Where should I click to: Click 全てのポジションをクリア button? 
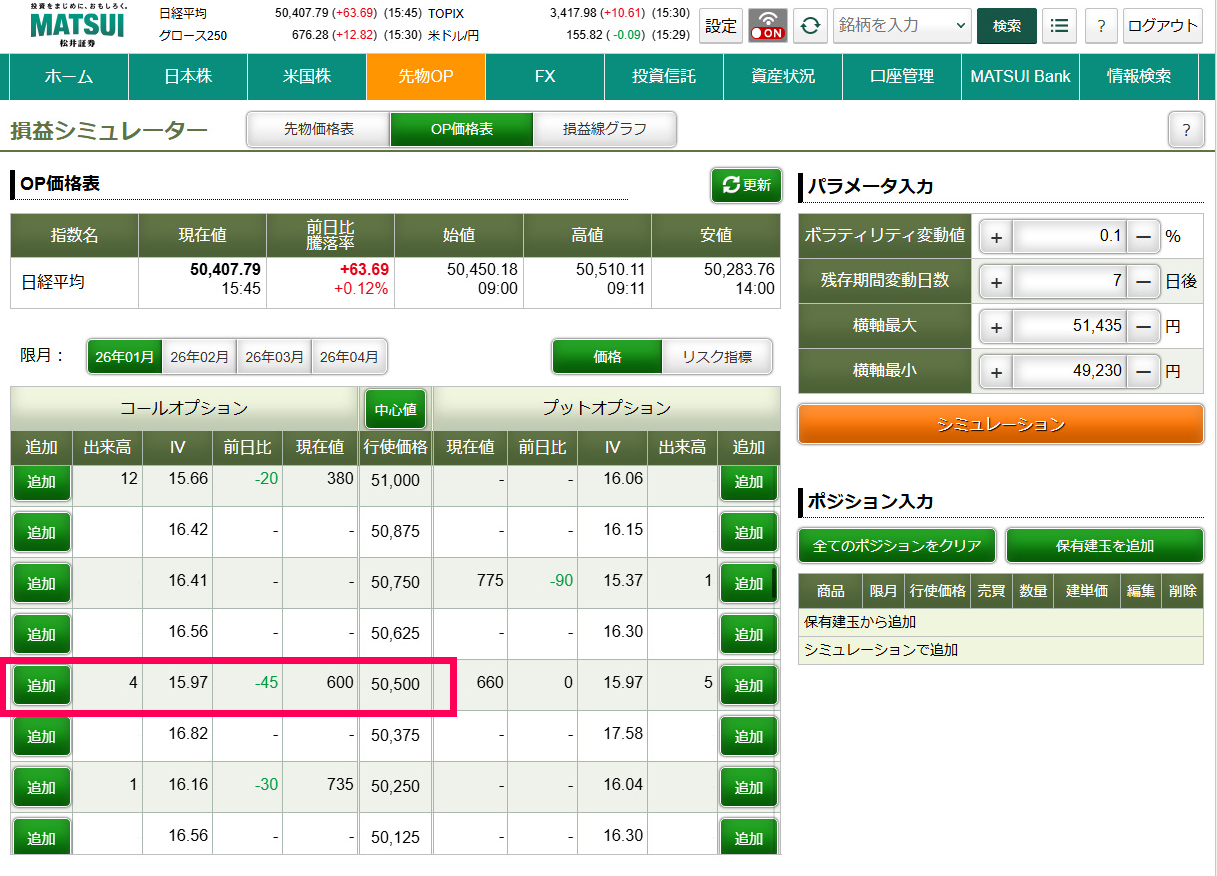(x=896, y=546)
